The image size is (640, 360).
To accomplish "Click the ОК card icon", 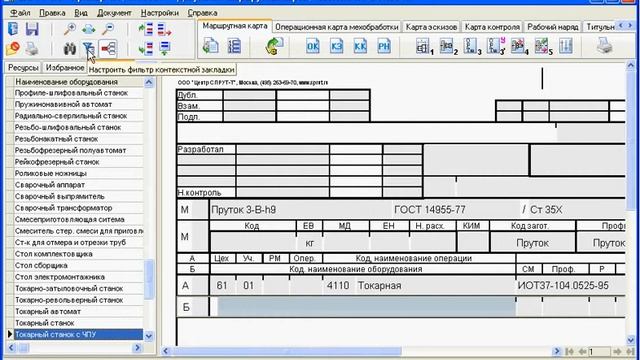I will 313,46.
